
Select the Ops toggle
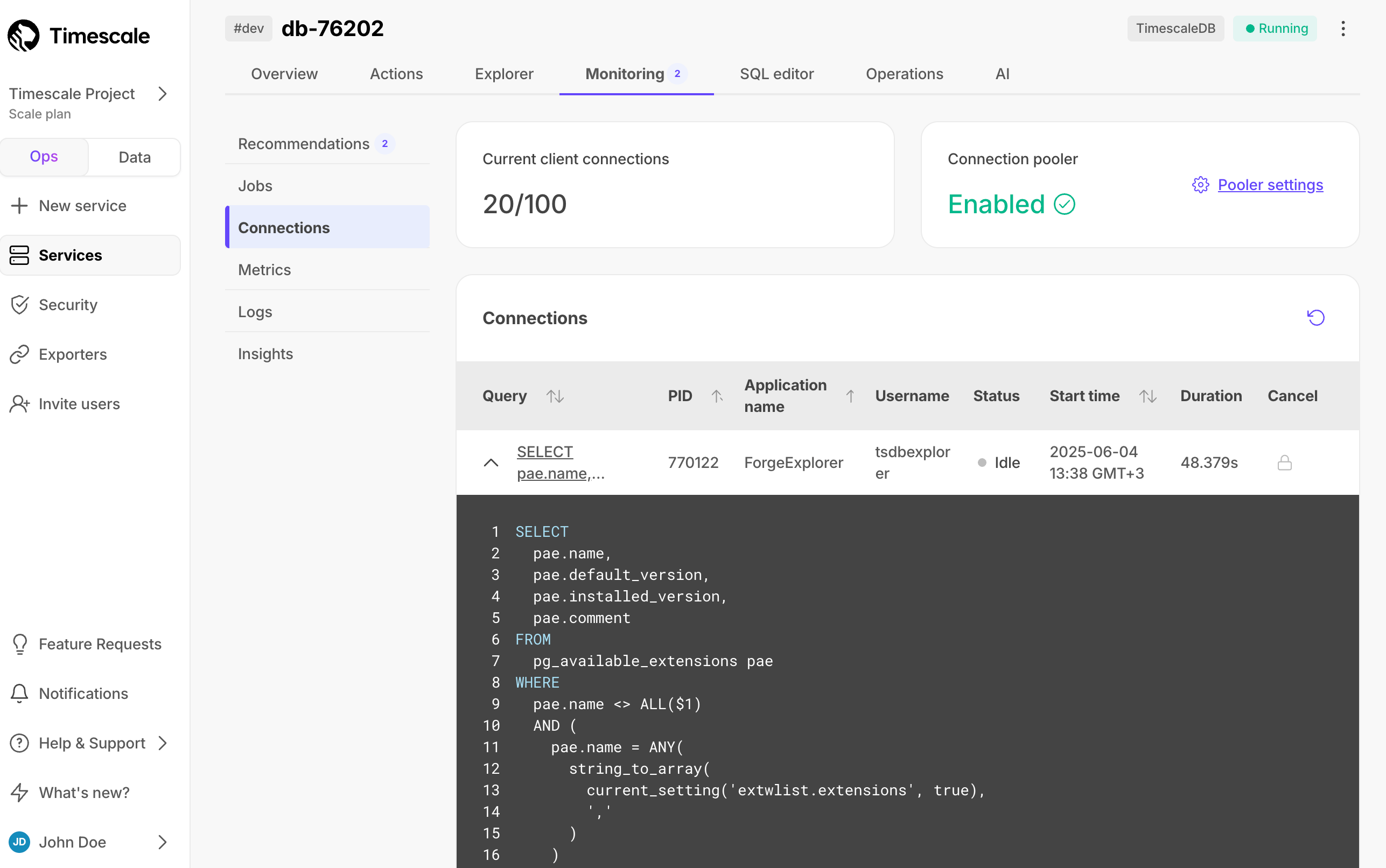coord(44,157)
